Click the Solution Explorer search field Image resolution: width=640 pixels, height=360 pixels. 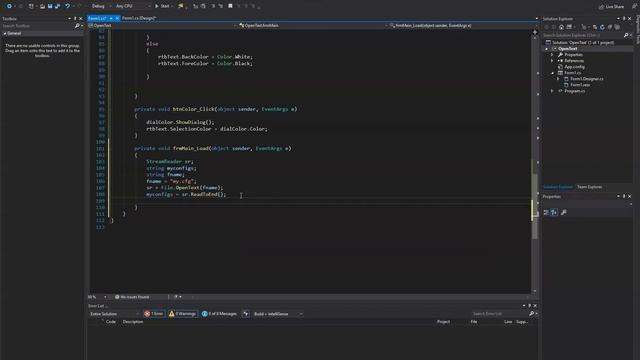[x=582, y=36]
